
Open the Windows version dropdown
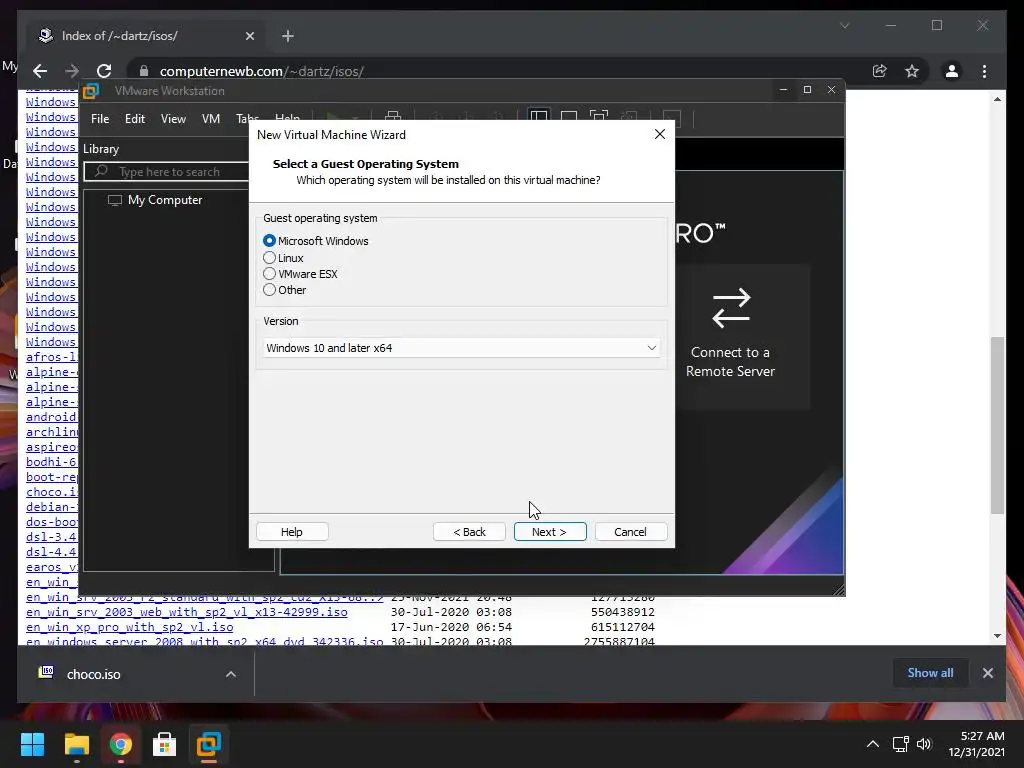462,348
